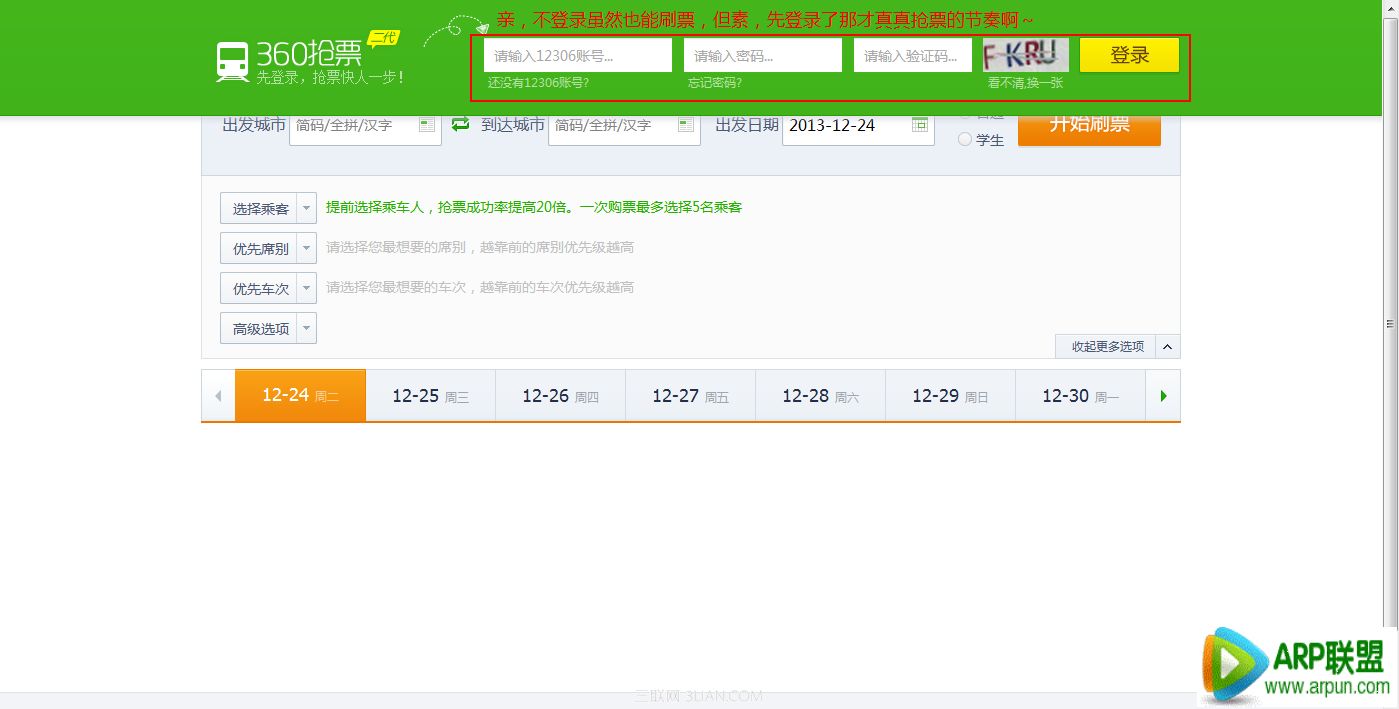Screen dimensions: 1399x709
Task: Click the 还没有12306账号? link
Action: (x=538, y=83)
